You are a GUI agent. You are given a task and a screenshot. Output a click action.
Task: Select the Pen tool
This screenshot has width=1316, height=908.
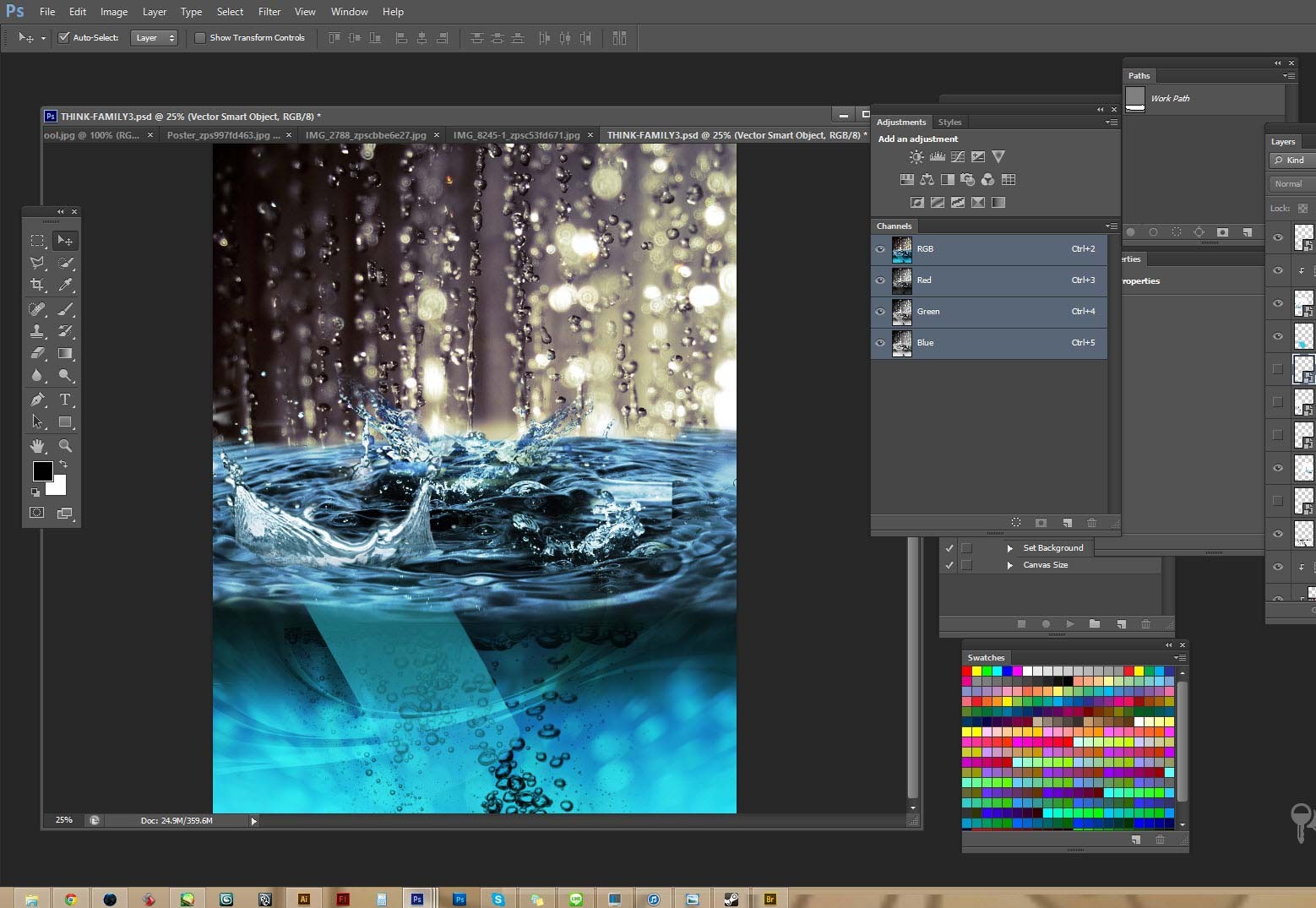[37, 400]
